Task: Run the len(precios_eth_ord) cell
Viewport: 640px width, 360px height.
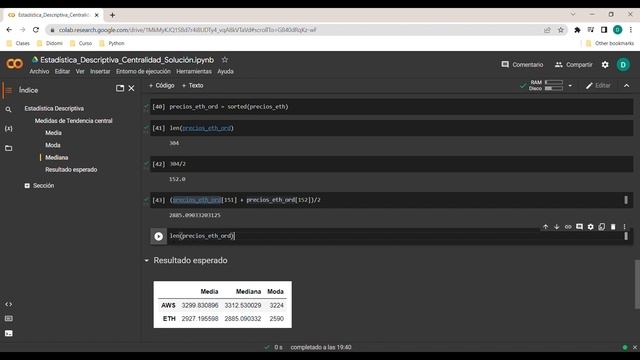Action: [158, 236]
